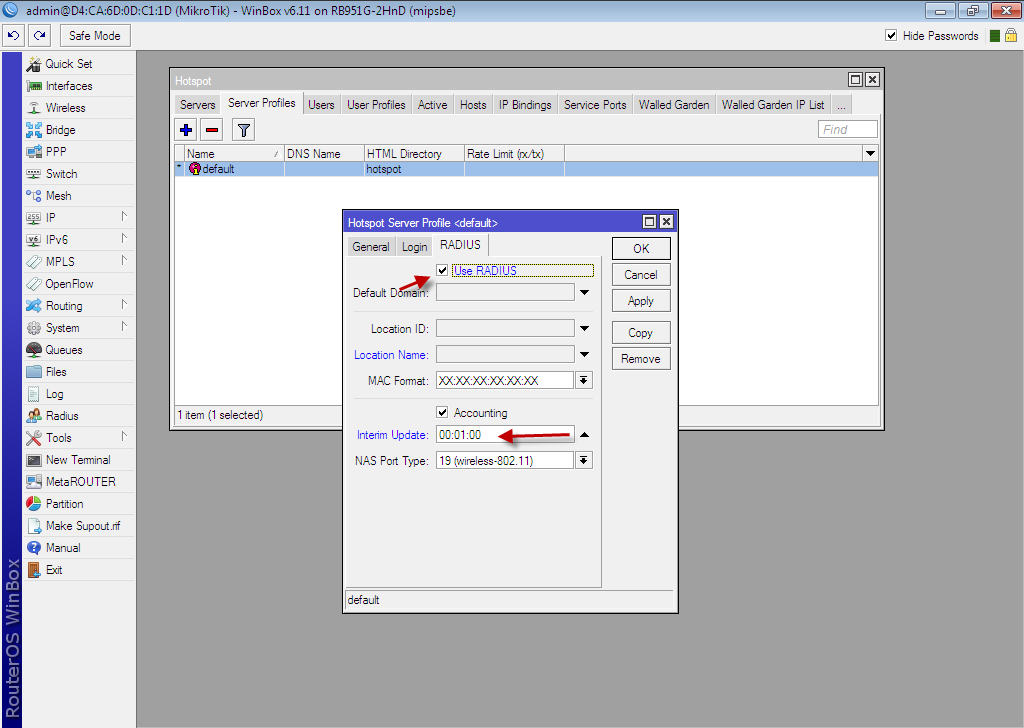The width and height of the screenshot is (1024, 728).
Task: Toggle the Use RADIUS checkbox
Action: 442,270
